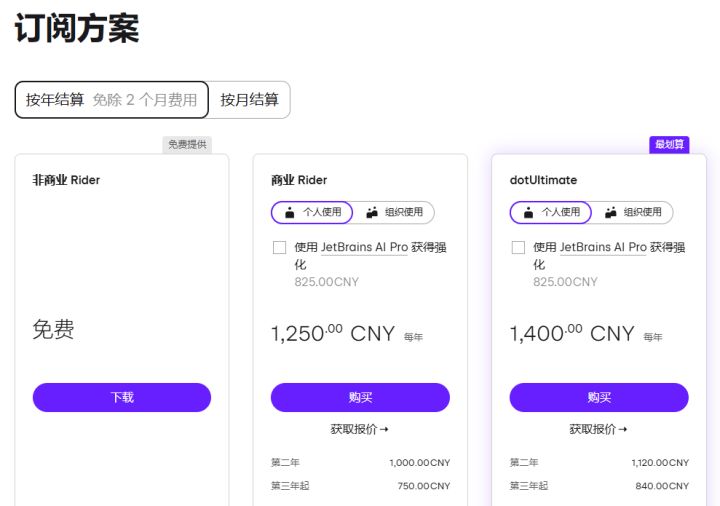
Task: Select 个人使用 for commercial Rider
Action: [x=312, y=212]
